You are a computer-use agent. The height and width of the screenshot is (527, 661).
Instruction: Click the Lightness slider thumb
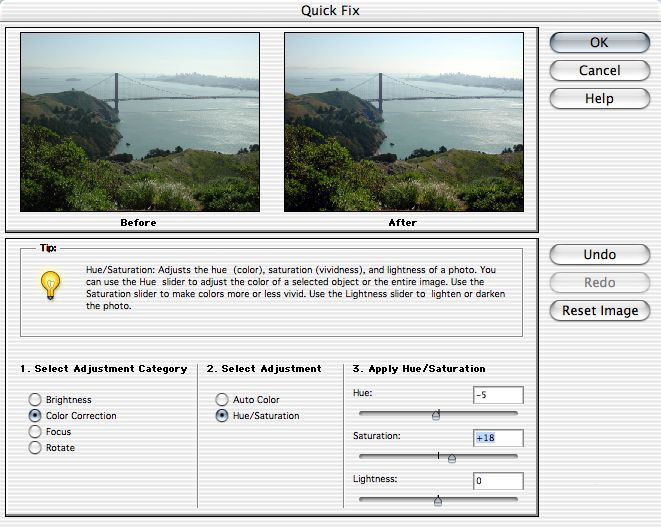tap(438, 501)
